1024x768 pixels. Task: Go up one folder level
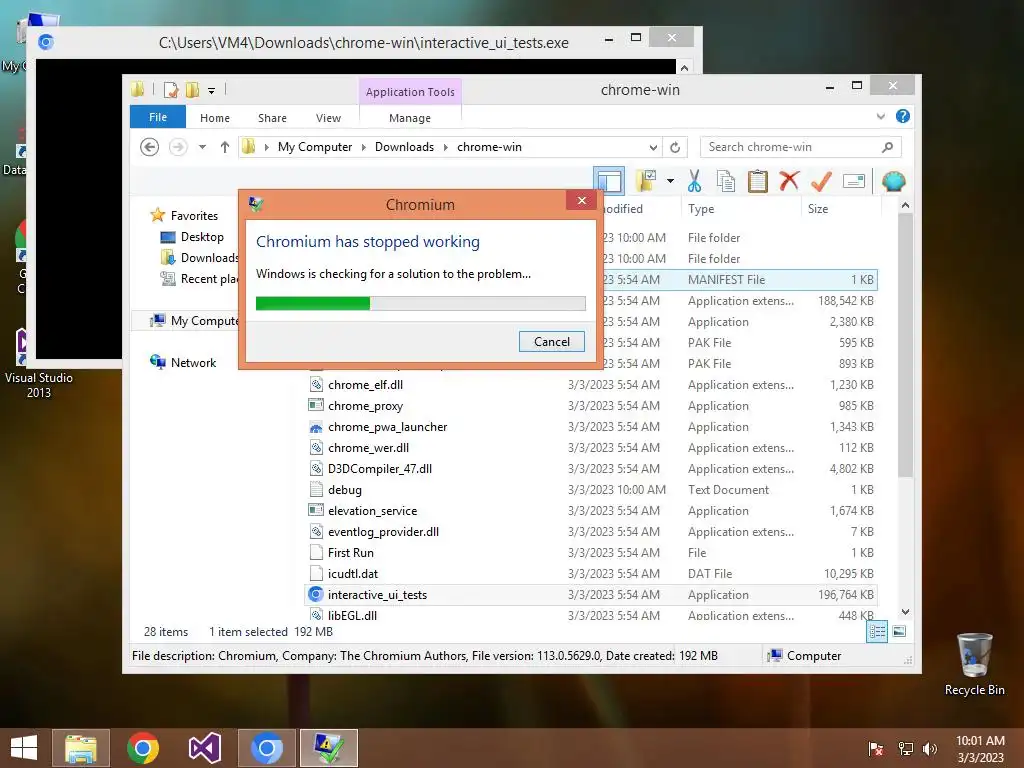225,147
